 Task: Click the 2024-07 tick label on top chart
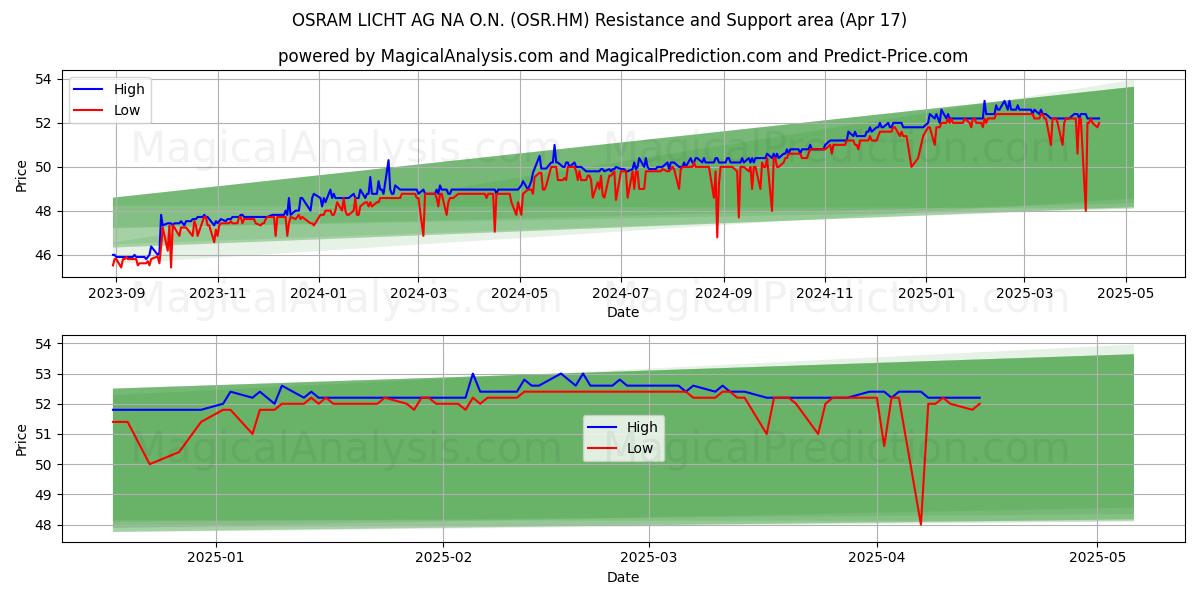(620, 295)
